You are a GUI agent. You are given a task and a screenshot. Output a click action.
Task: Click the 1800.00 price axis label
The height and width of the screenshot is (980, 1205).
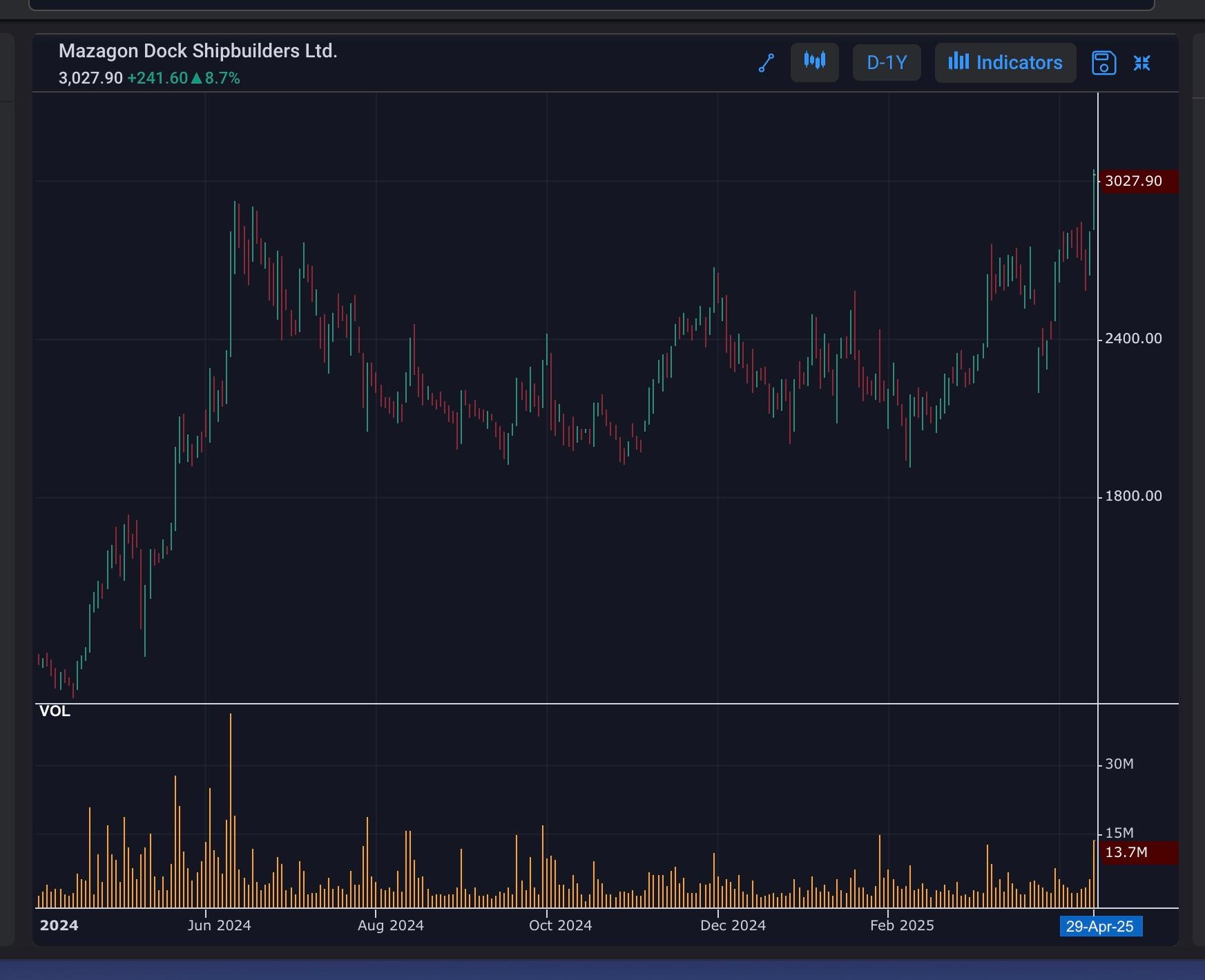[1133, 496]
